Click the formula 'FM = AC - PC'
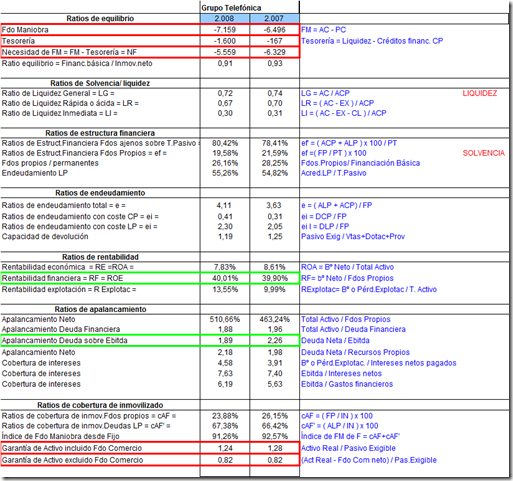The width and height of the screenshot is (513, 481). coord(323,30)
